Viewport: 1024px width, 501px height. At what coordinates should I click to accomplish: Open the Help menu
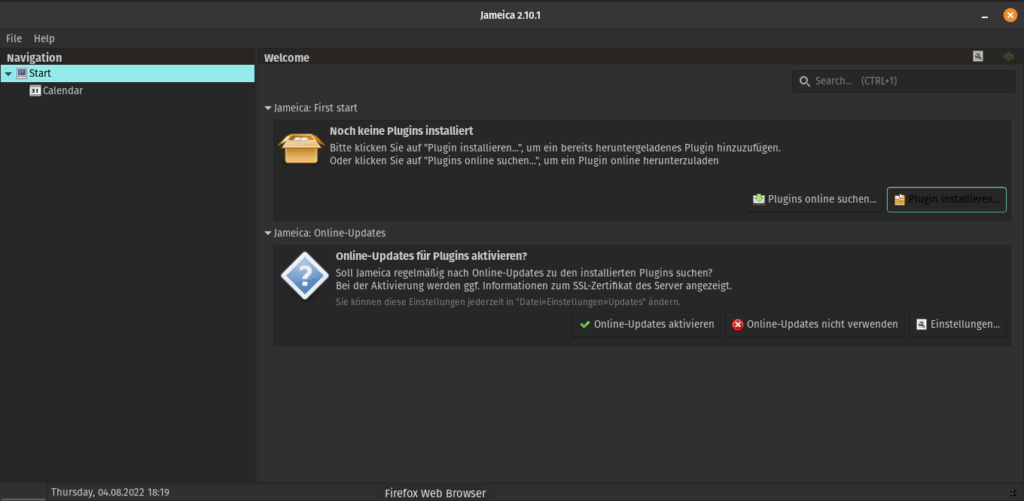pyautogui.click(x=44, y=39)
